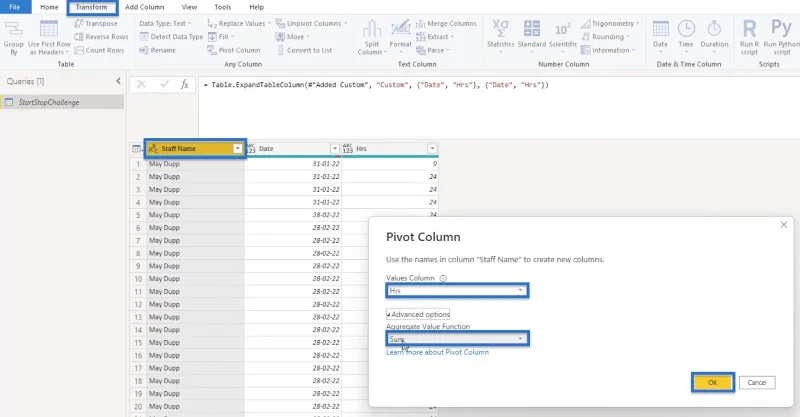The height and width of the screenshot is (417, 800).
Task: Click Count Rows in ribbon
Action: 99,50
